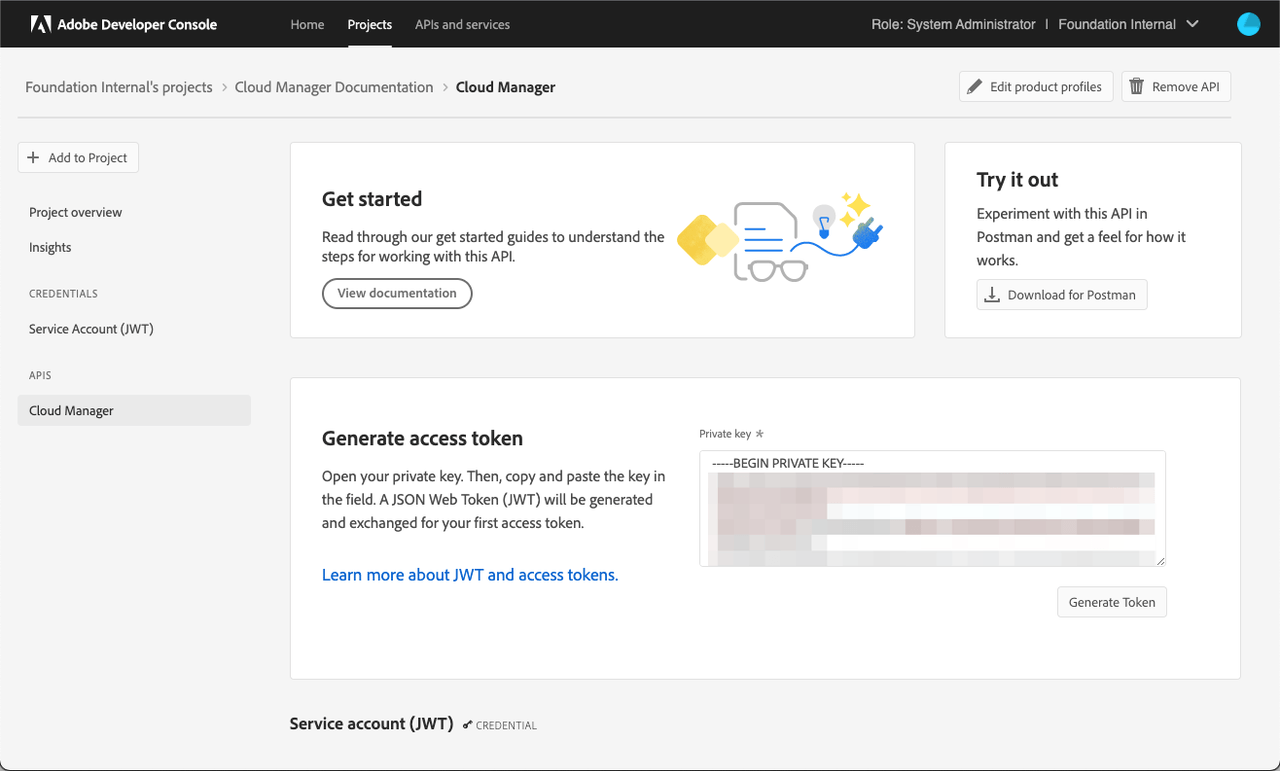This screenshot has width=1280, height=771.
Task: Click the Try it out heading
Action: point(1017,180)
